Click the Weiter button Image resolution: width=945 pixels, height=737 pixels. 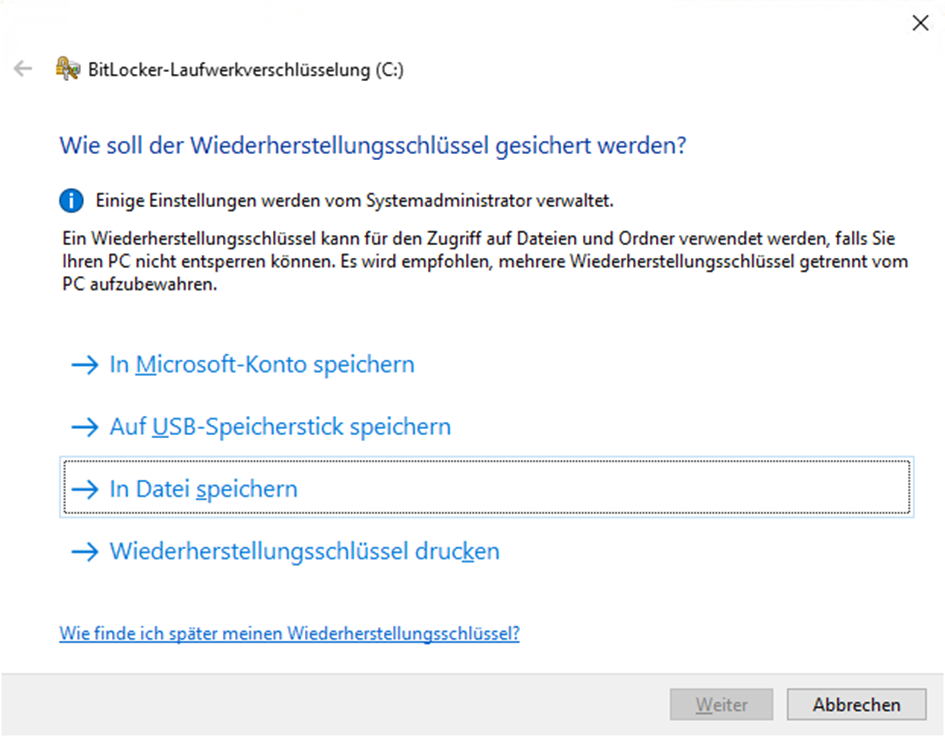721,704
